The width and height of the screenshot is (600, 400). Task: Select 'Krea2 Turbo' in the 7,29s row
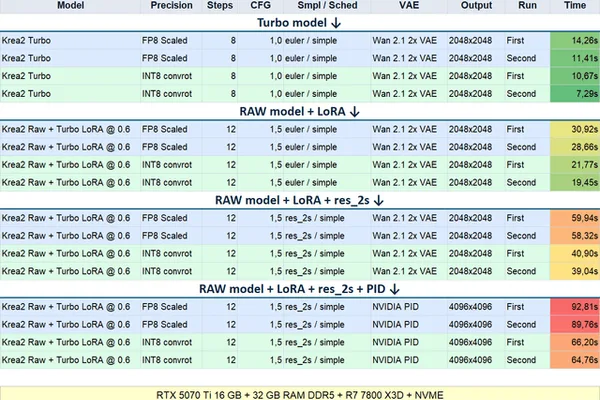click(x=26, y=94)
